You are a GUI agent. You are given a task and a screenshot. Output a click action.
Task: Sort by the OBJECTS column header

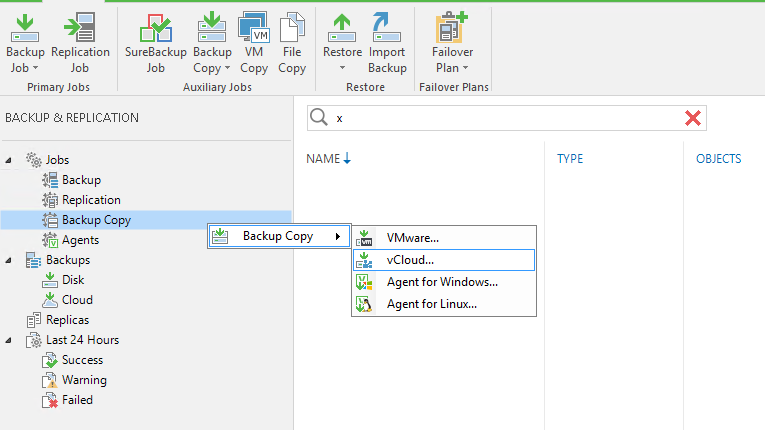pyautogui.click(x=719, y=159)
